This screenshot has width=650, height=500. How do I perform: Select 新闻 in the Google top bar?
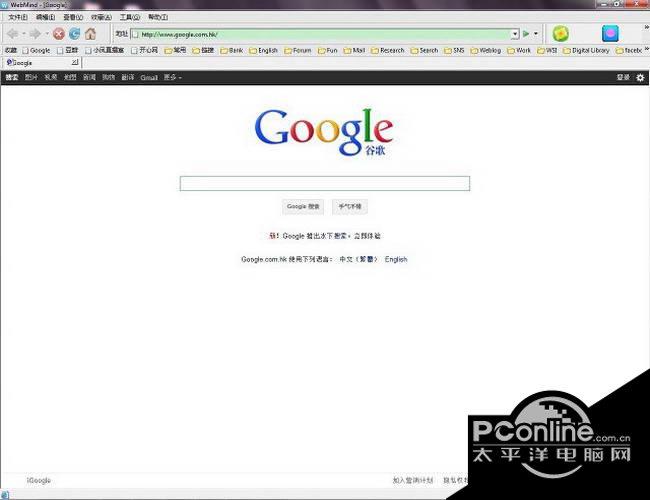pyautogui.click(x=89, y=78)
